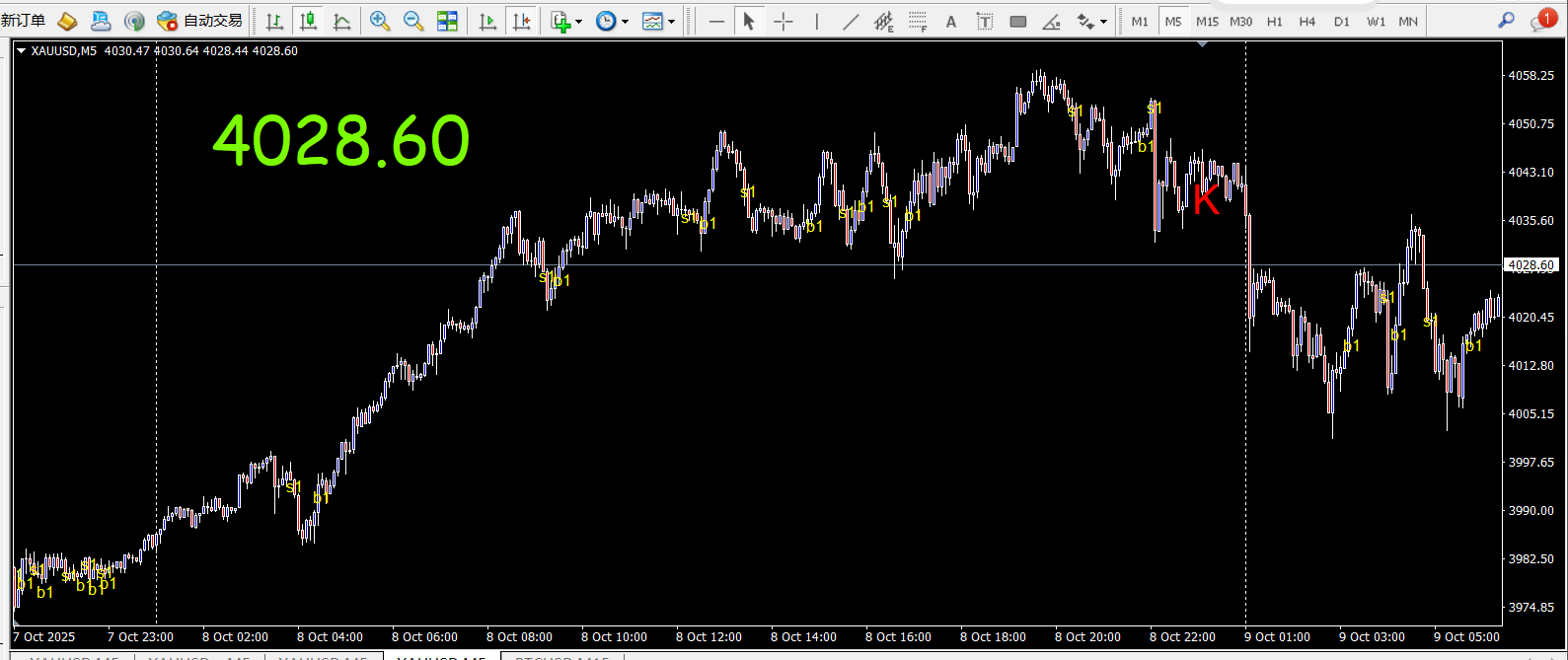Switch to H1 timeframe
Viewport: 1568px width, 660px height.
coord(1275,21)
